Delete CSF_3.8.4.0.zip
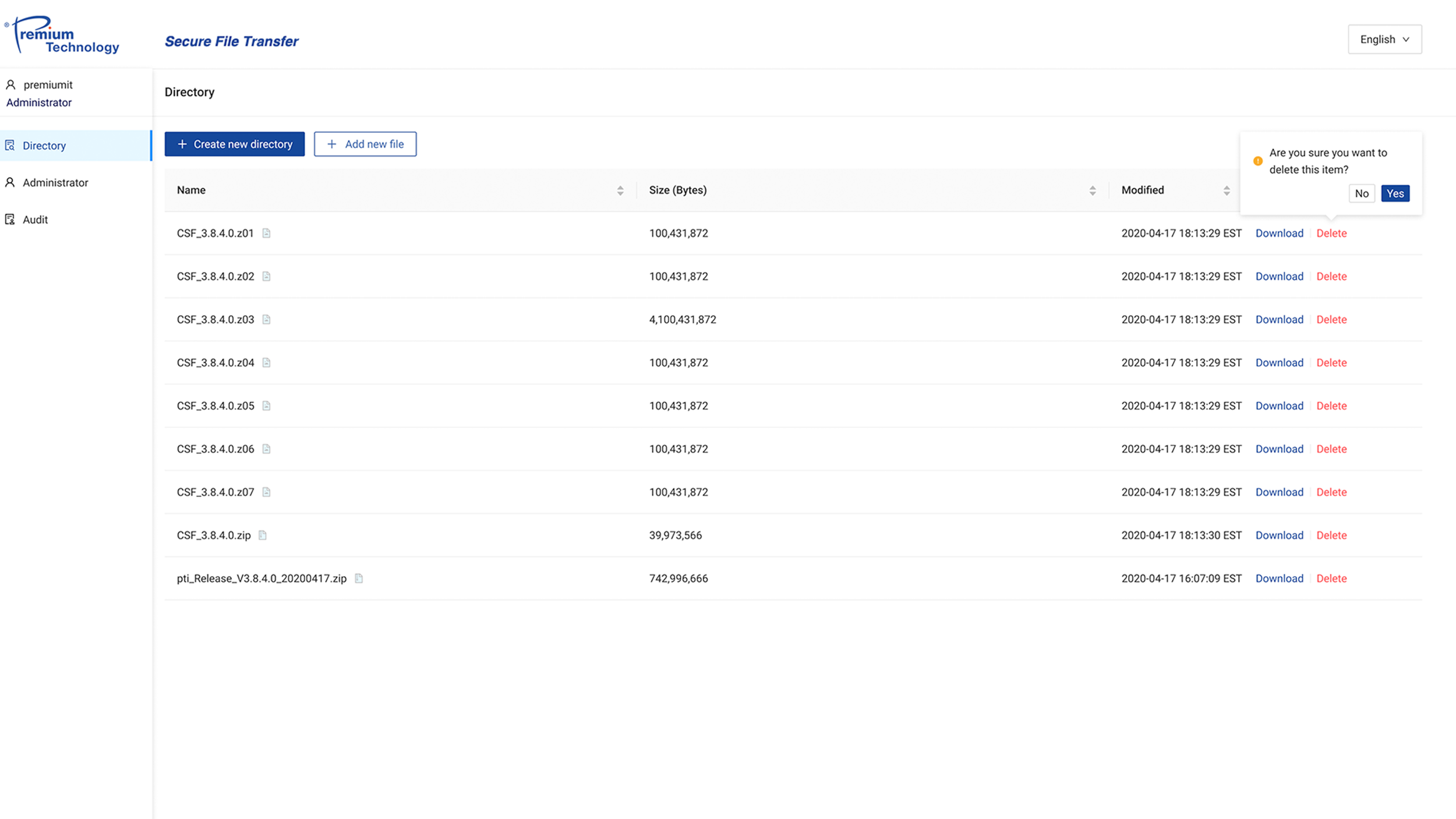This screenshot has width=1456, height=819. click(x=1331, y=535)
